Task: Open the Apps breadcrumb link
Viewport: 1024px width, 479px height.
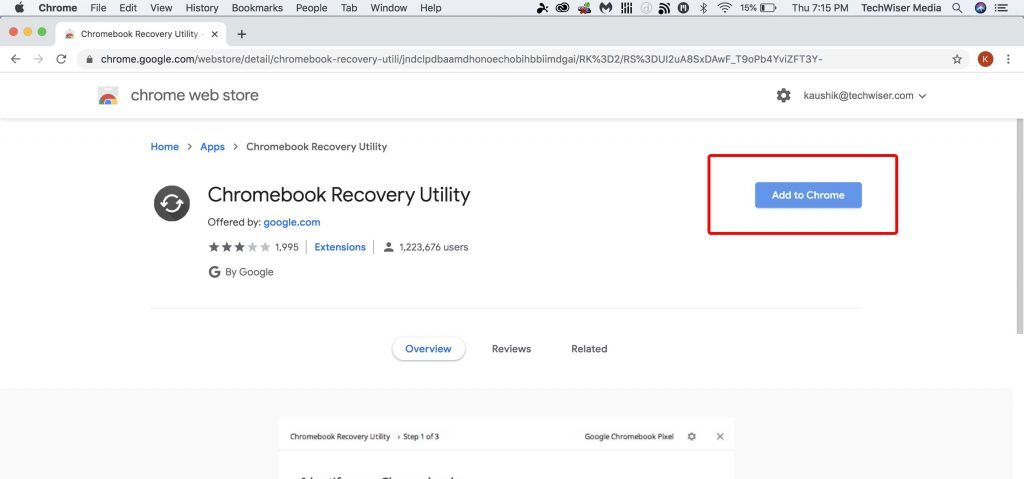Action: (x=212, y=146)
